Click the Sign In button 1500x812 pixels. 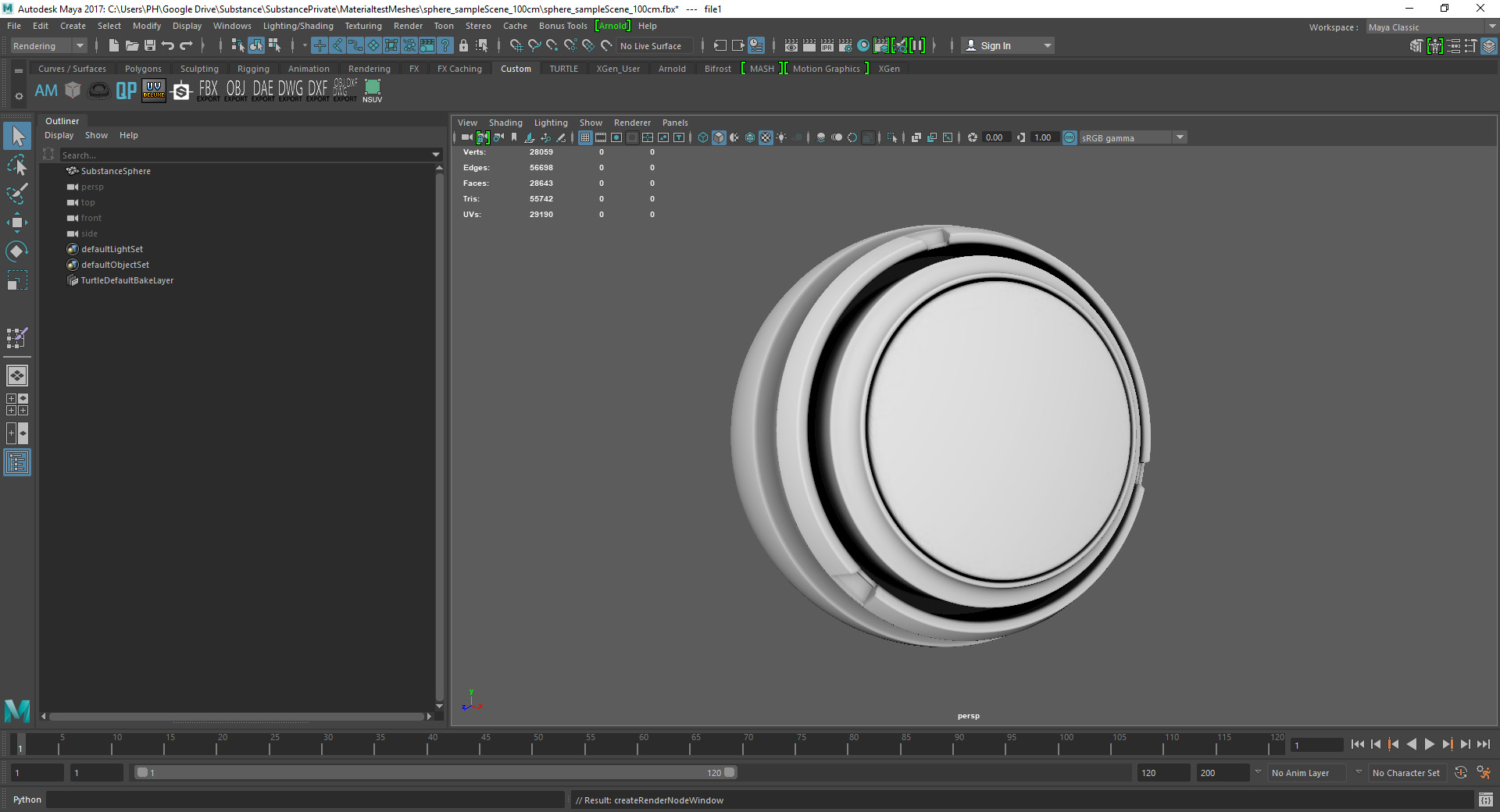pyautogui.click(x=995, y=46)
